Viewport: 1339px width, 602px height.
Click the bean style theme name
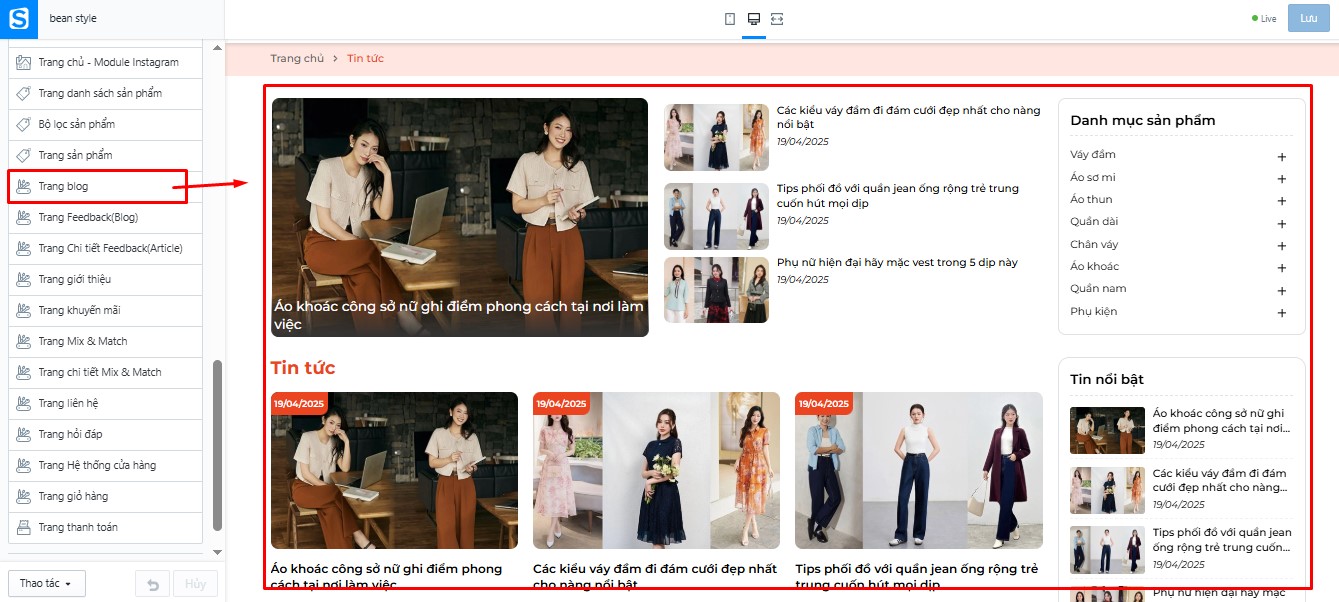coord(73,19)
